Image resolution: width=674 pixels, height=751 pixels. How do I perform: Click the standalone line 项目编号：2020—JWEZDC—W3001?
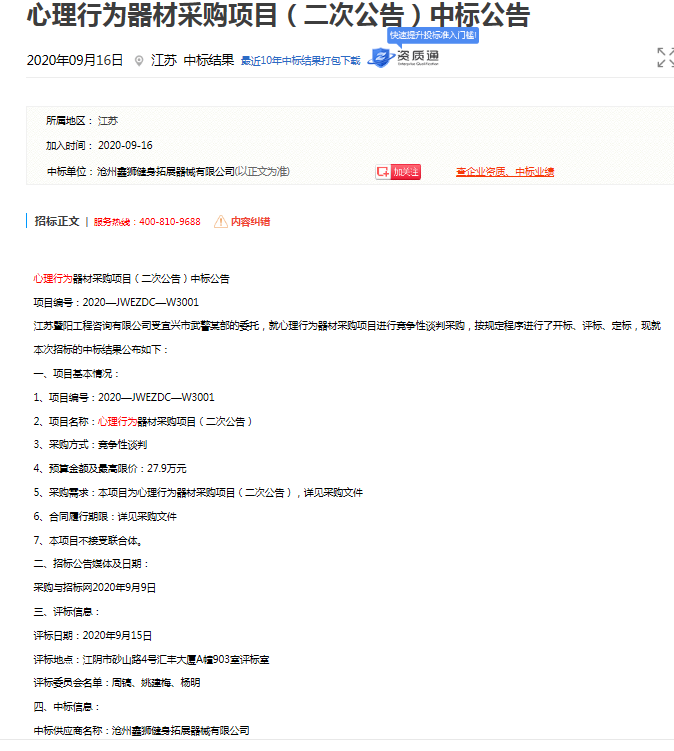click(x=116, y=302)
